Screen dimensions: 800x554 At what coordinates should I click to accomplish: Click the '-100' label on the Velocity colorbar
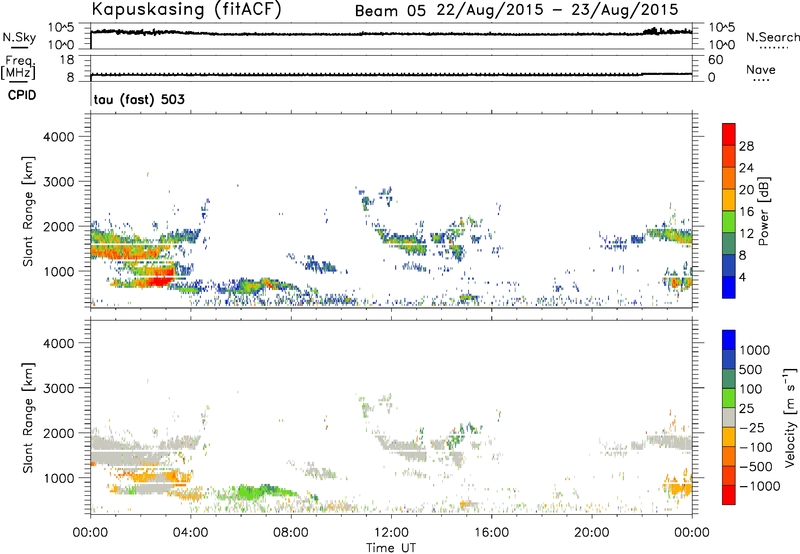(756, 447)
